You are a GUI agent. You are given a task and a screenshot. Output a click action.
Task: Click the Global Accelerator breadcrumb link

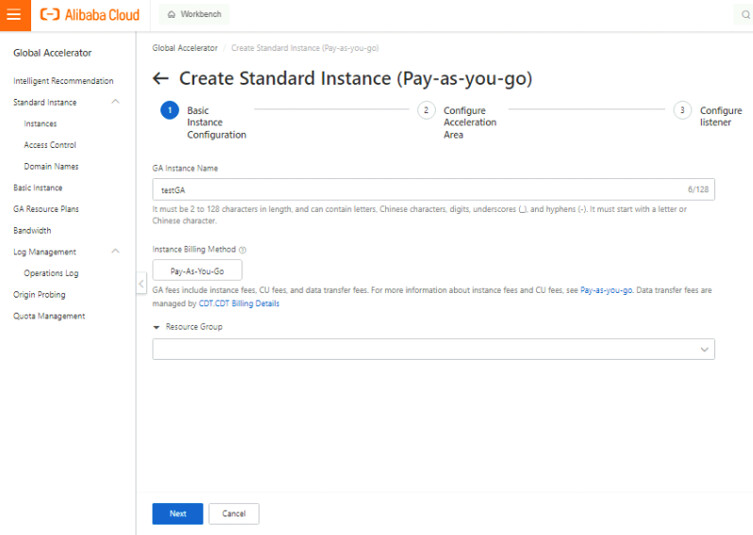pyautogui.click(x=185, y=48)
